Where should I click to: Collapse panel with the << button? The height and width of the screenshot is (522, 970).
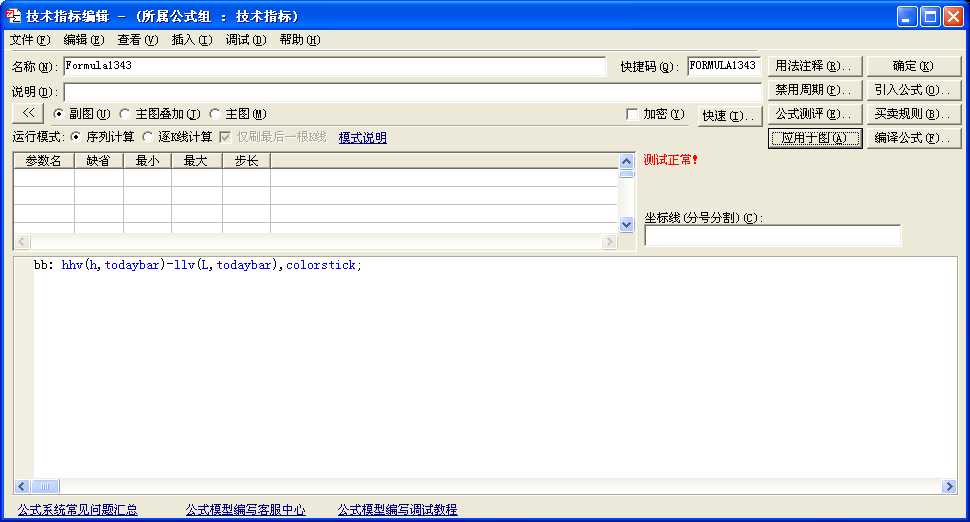coord(28,114)
